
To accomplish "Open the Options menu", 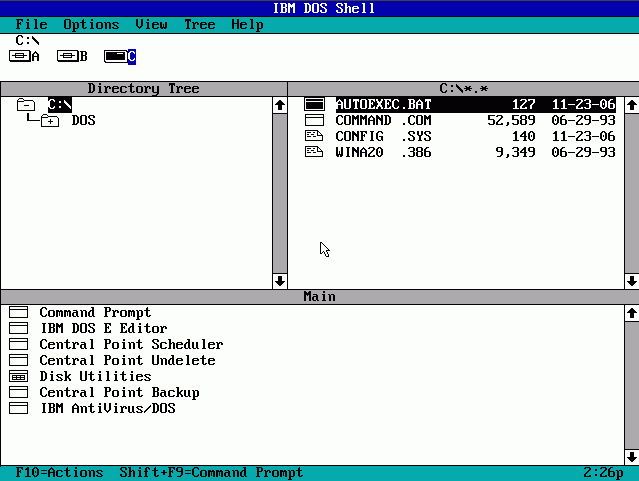I will (91, 24).
